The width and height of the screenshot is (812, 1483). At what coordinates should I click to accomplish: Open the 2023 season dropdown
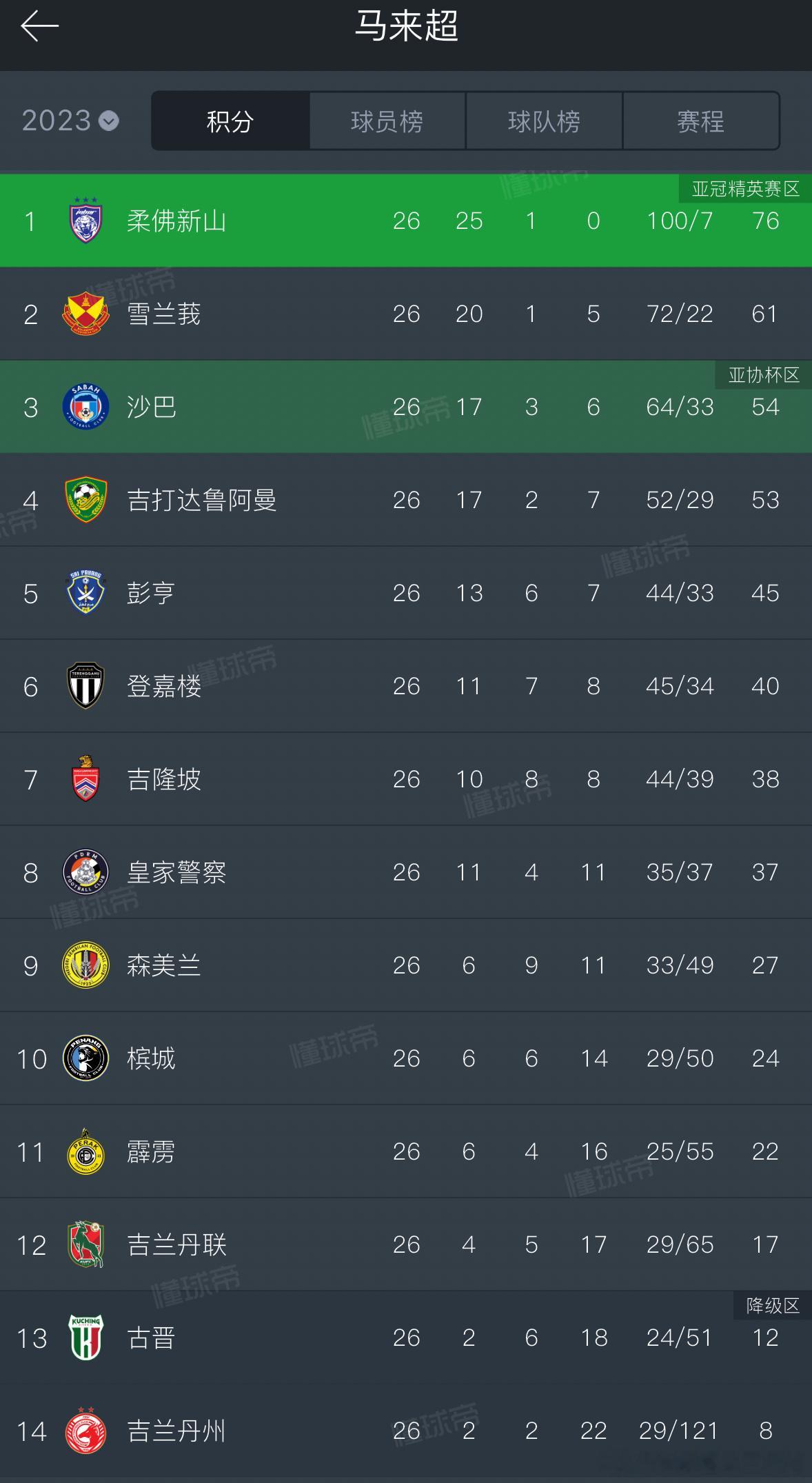[x=70, y=121]
